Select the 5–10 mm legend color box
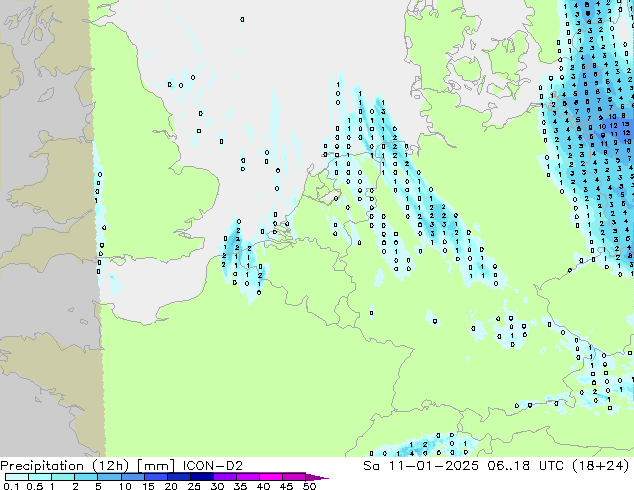634x490 pixels. (x=109, y=477)
